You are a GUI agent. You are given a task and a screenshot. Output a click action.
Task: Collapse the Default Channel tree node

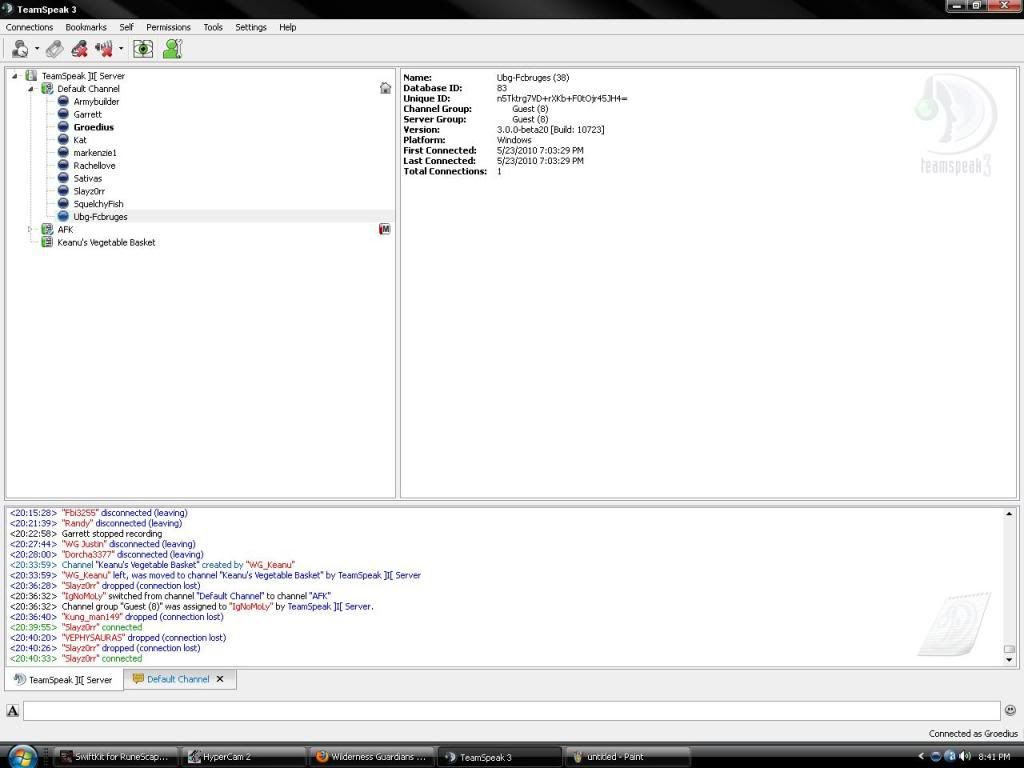(x=30, y=89)
